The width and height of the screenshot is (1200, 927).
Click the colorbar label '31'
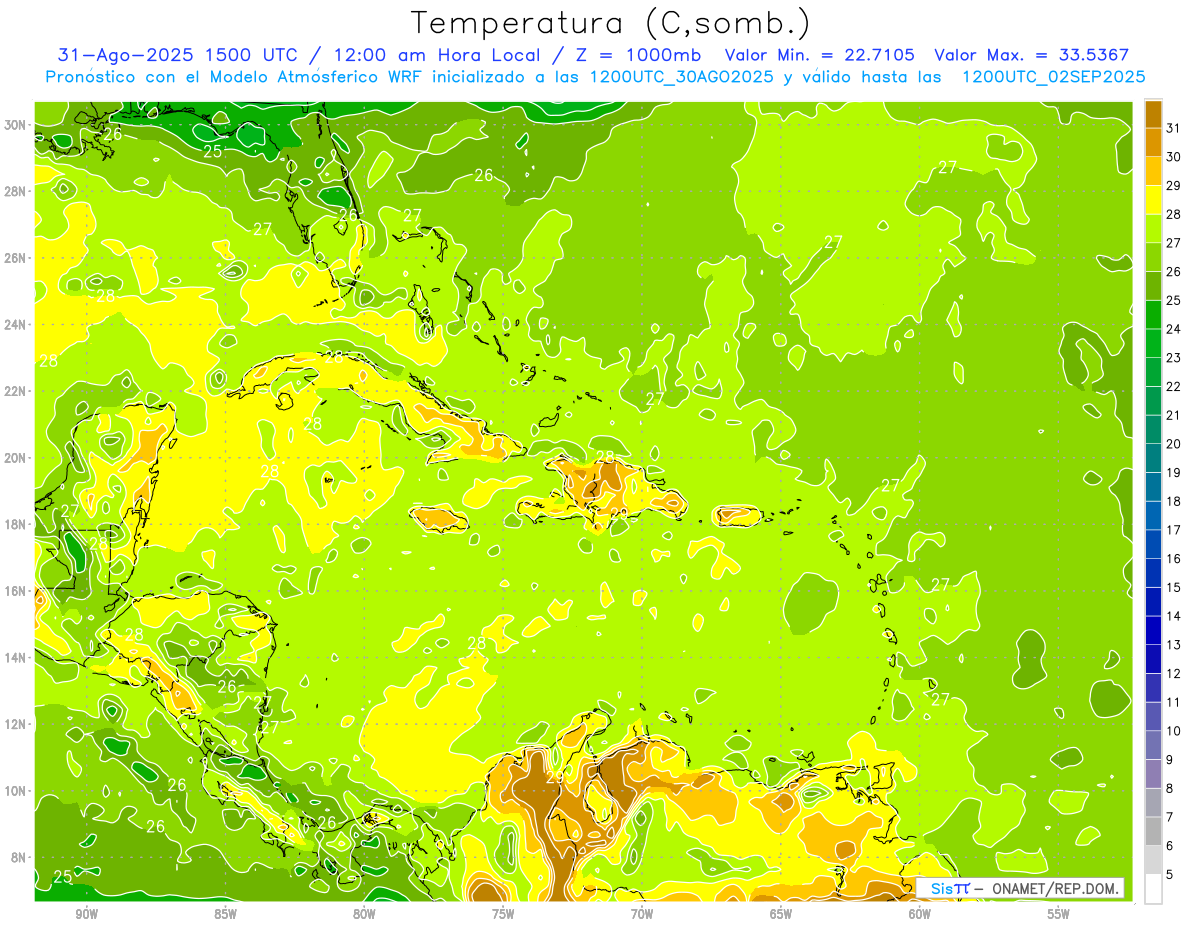pos(1173,128)
